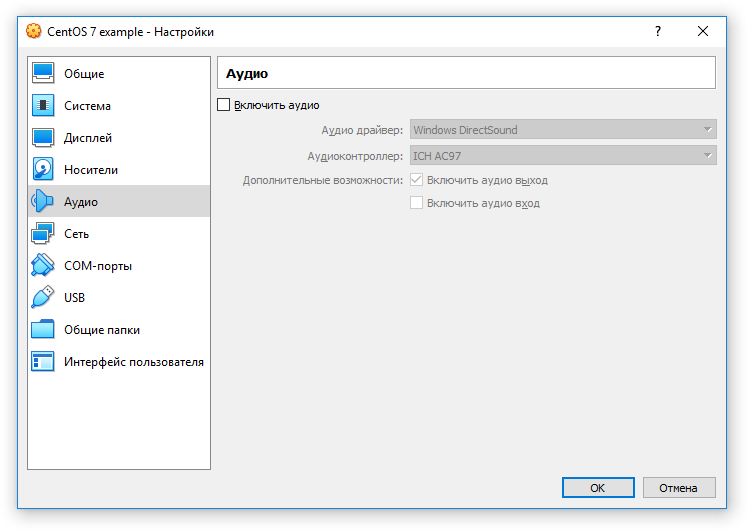Open the Windows DirectSound combo box
This screenshot has height=531, width=748.
click(563, 129)
